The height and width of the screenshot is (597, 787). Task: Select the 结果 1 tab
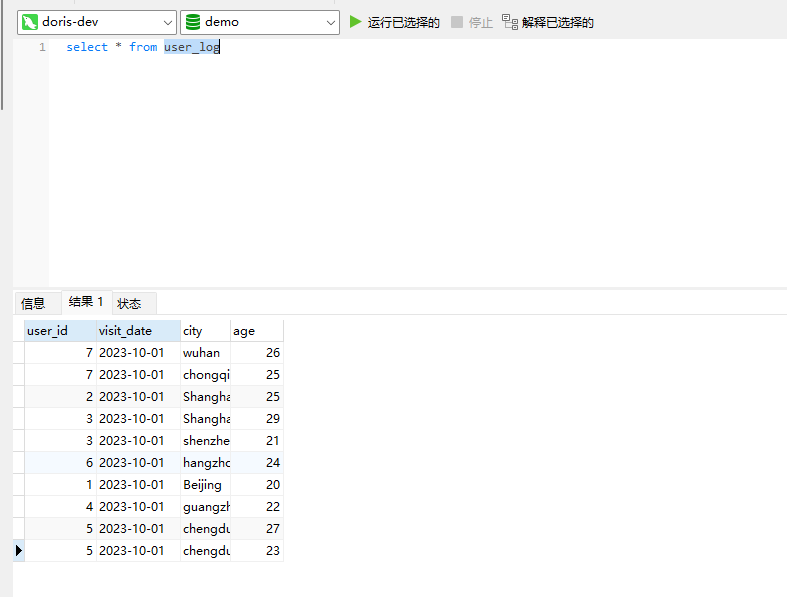(x=86, y=302)
